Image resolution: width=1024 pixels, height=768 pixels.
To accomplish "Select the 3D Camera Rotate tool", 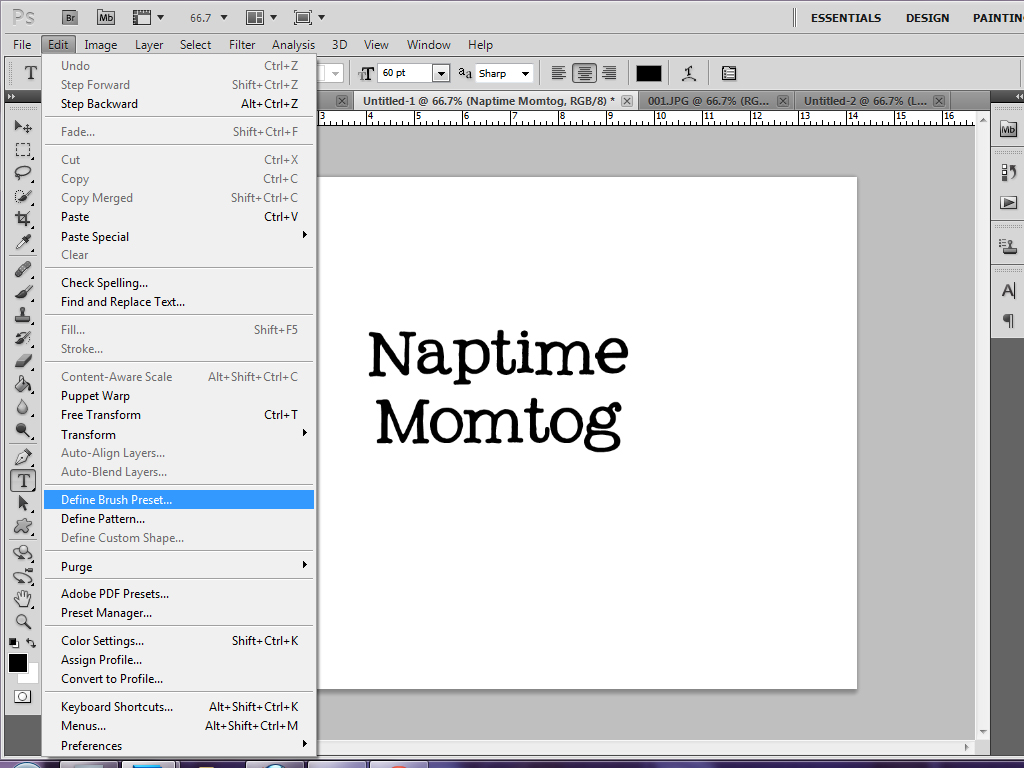I will (23, 577).
